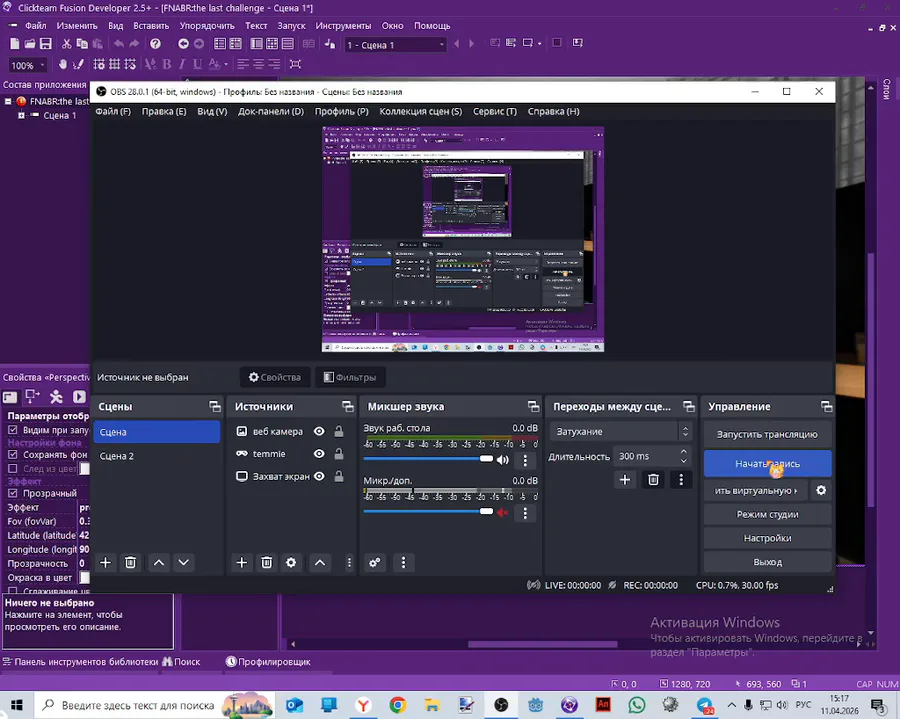This screenshot has height=719, width=900.
Task: Mute desktop audio speaker icon
Action: coord(503,460)
